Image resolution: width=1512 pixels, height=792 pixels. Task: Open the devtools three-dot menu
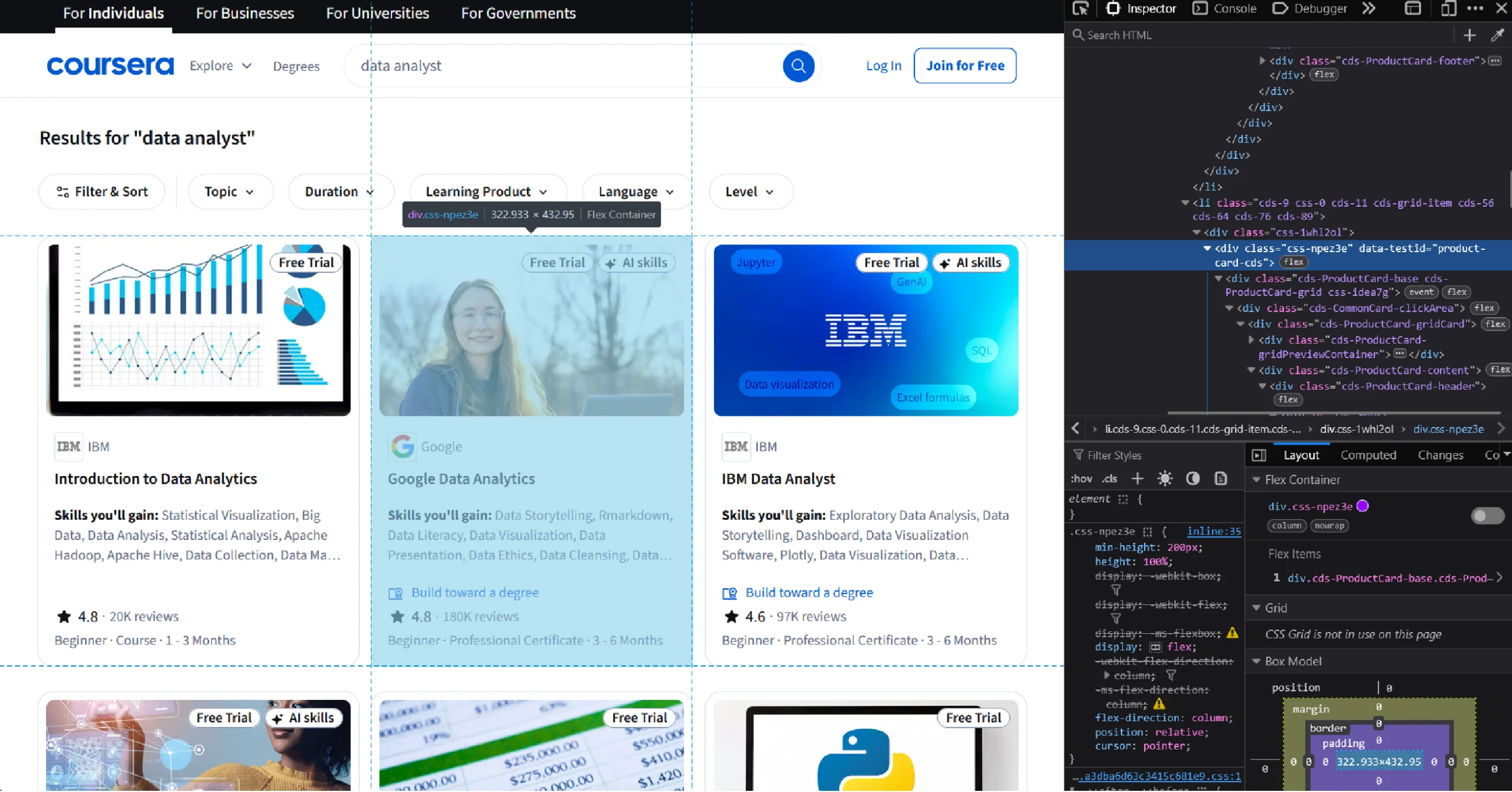pos(1475,9)
